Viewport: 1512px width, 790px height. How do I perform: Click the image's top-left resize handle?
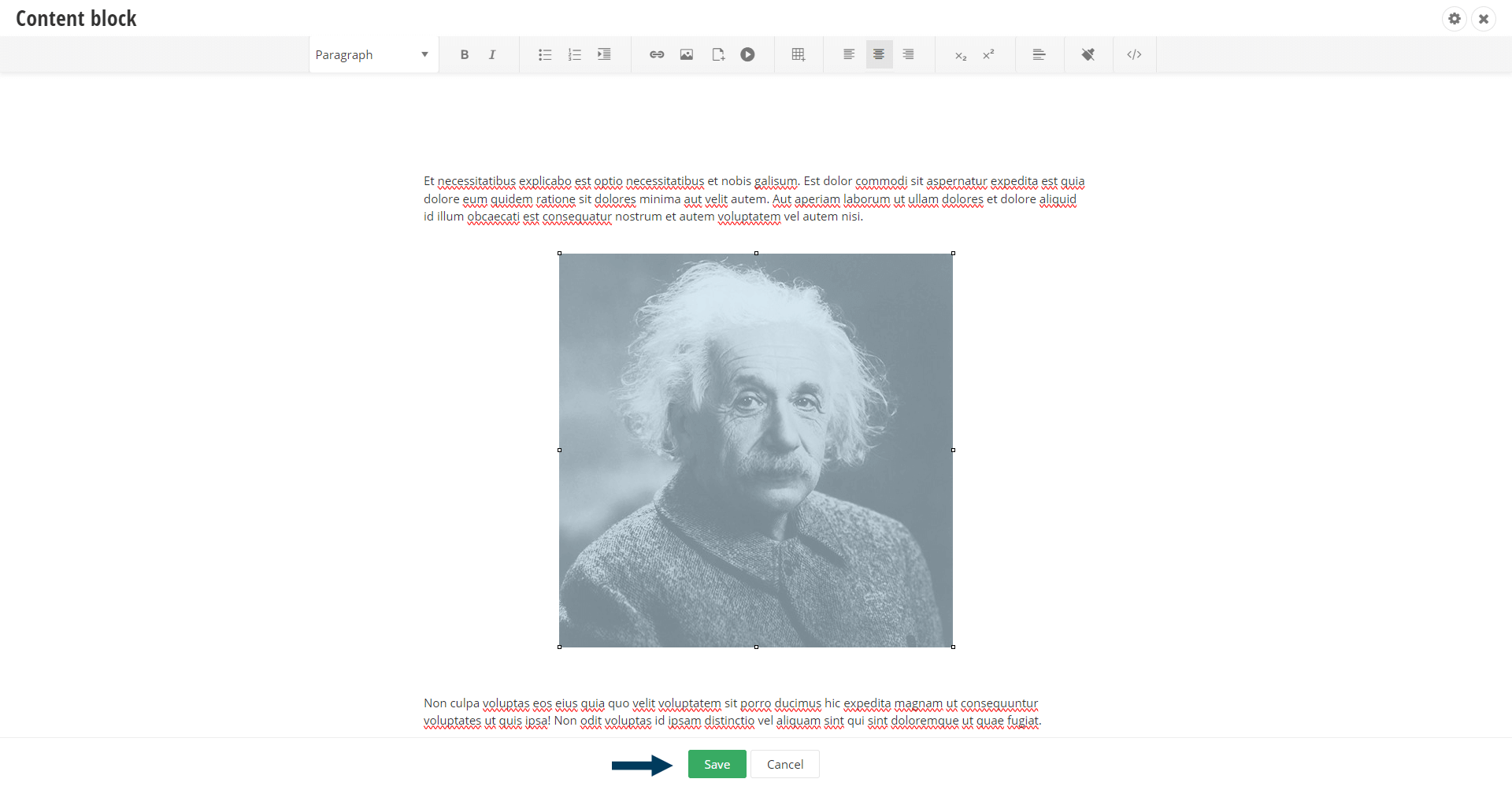click(559, 254)
